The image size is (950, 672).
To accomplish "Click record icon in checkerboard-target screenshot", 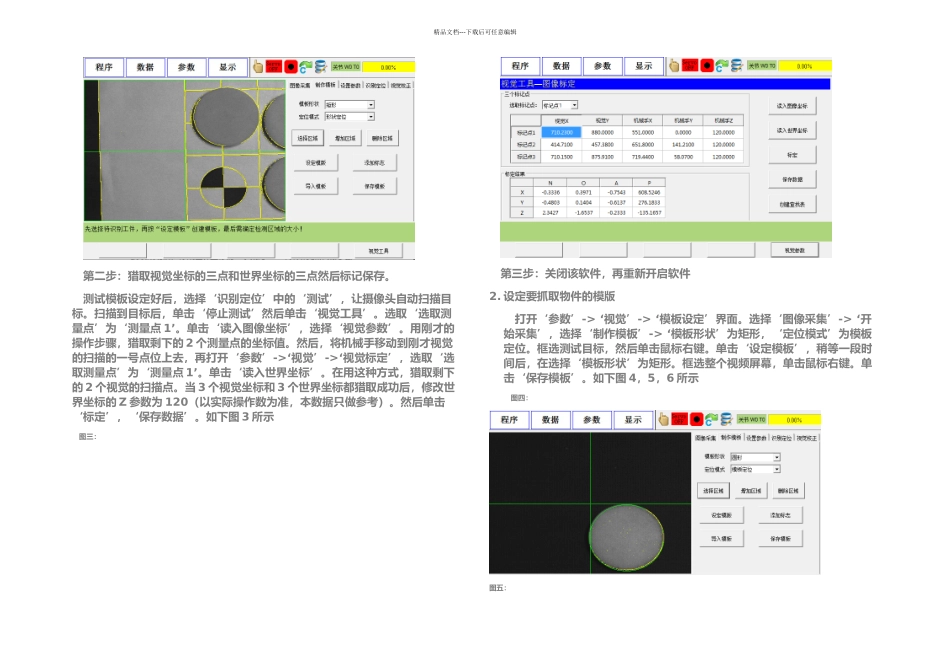I will pyautogui.click(x=291, y=67).
